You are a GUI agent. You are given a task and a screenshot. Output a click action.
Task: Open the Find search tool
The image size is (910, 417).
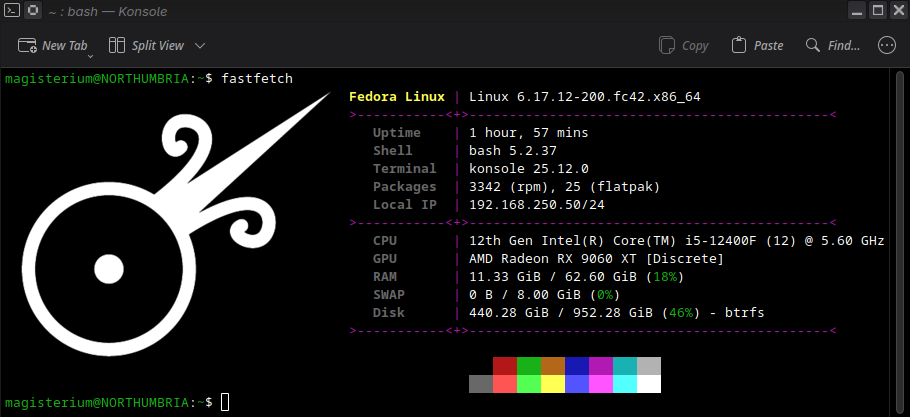[x=833, y=45]
